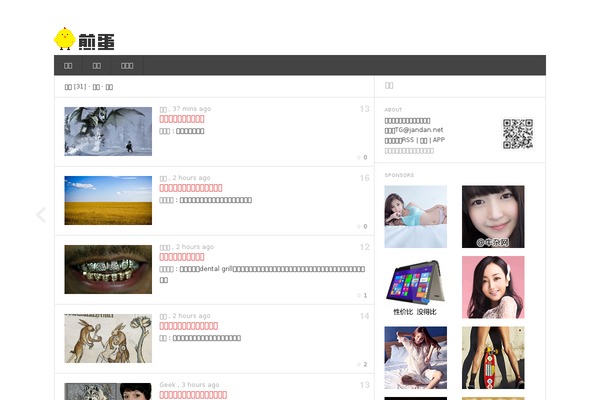Open the gold dental grill teeth thumbnail
The image size is (600, 400).
(x=108, y=269)
